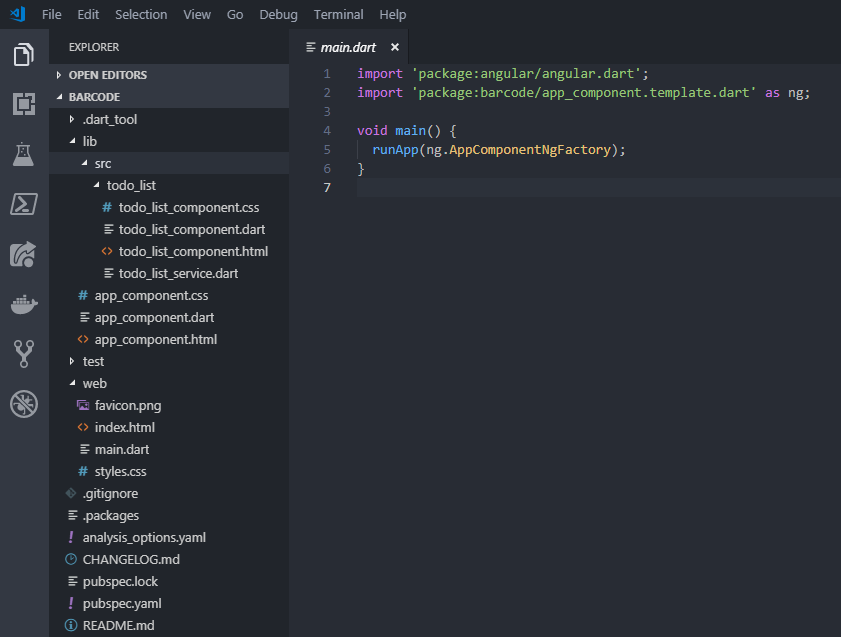Open the Debug crossed-out bug icon

click(x=24, y=403)
